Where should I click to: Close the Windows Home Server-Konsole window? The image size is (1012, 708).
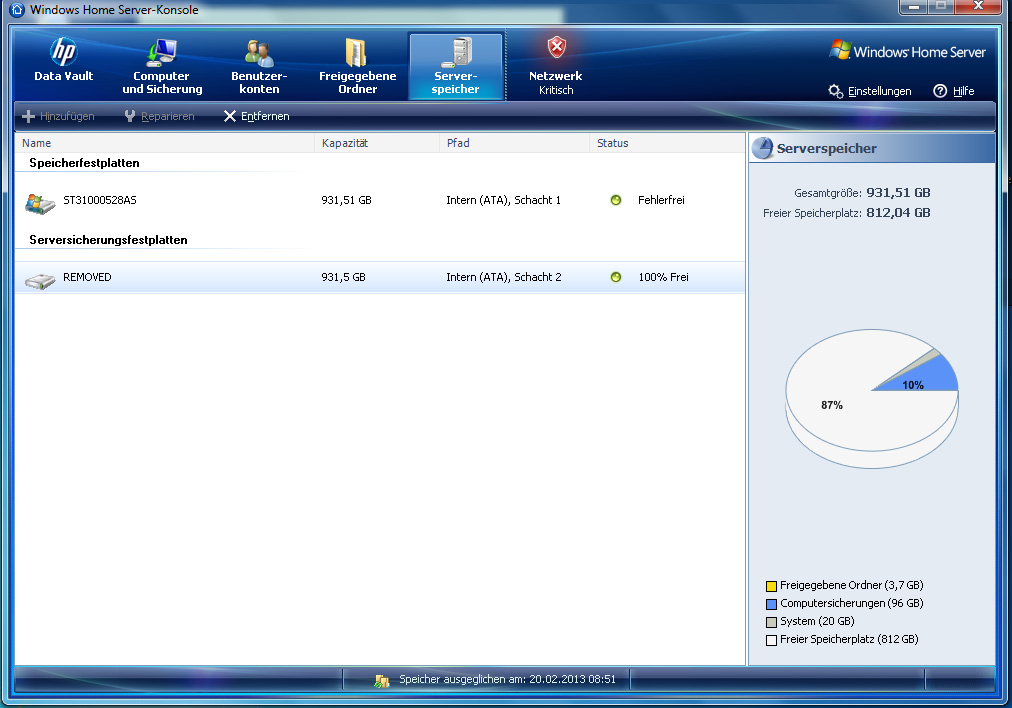coord(978,6)
